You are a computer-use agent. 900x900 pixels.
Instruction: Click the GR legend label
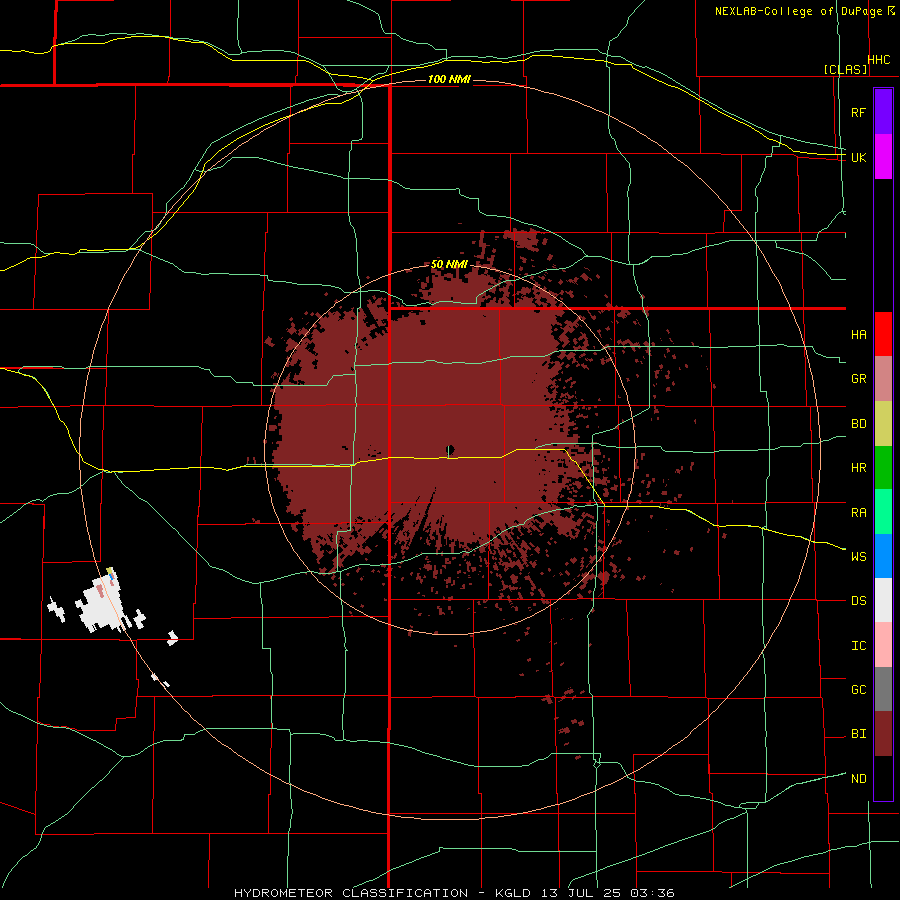click(858, 379)
